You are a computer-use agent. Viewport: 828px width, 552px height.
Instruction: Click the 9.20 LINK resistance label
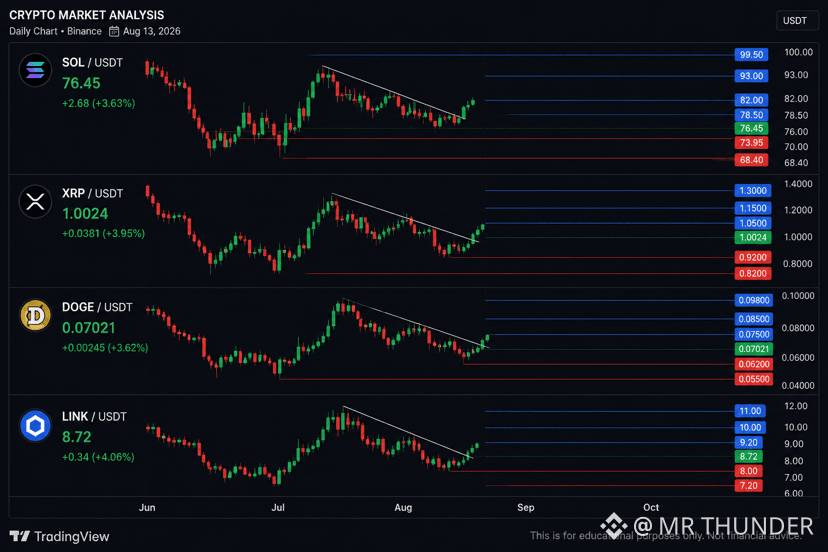(748, 442)
